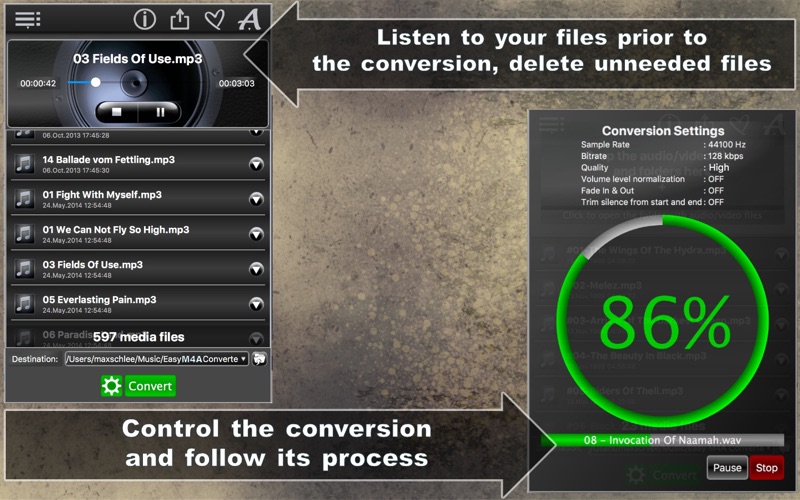Image resolution: width=800 pixels, height=500 pixels.
Task: Click music note icon of 01 Fight With Myself.mp3
Action: click(24, 198)
